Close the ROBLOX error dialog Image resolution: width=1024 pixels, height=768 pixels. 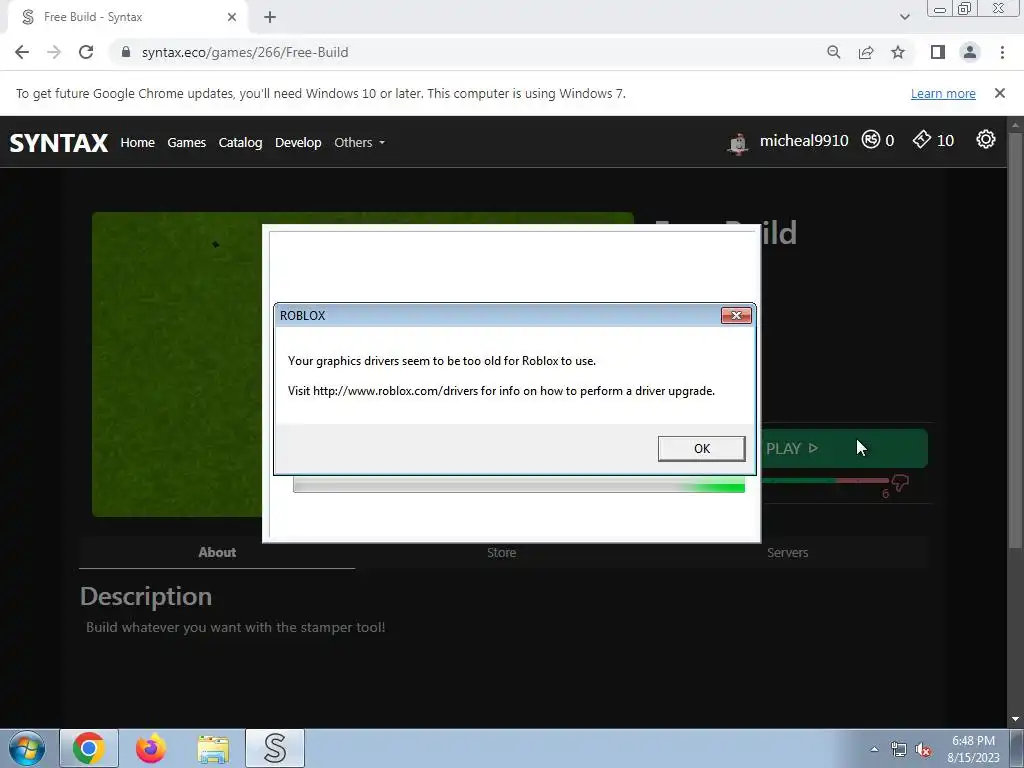click(736, 315)
